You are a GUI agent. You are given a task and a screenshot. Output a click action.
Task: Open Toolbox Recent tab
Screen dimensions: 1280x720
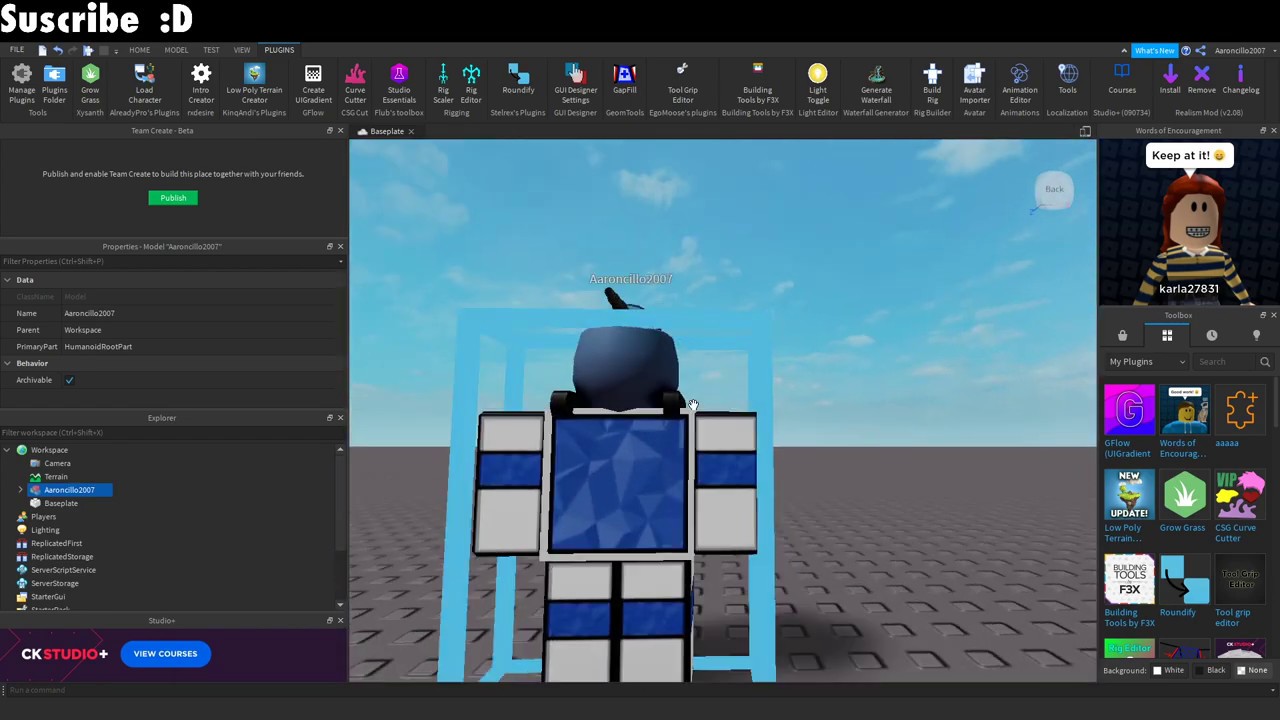pos(1212,336)
